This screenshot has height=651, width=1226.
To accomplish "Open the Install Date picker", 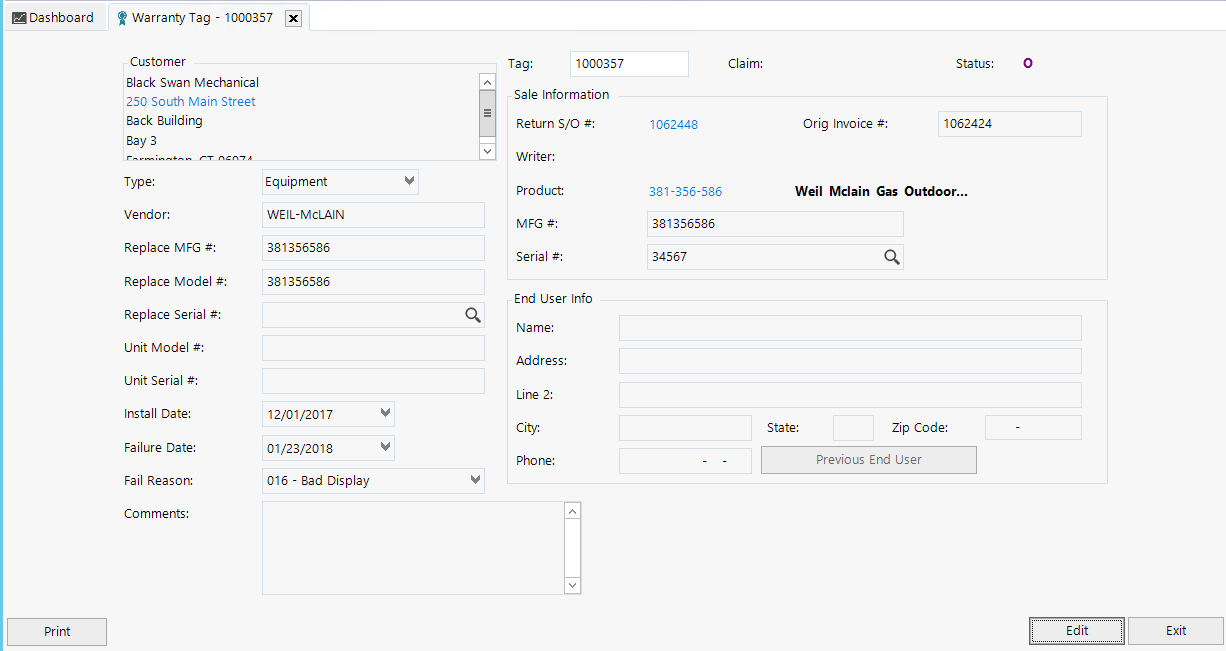I will (386, 413).
